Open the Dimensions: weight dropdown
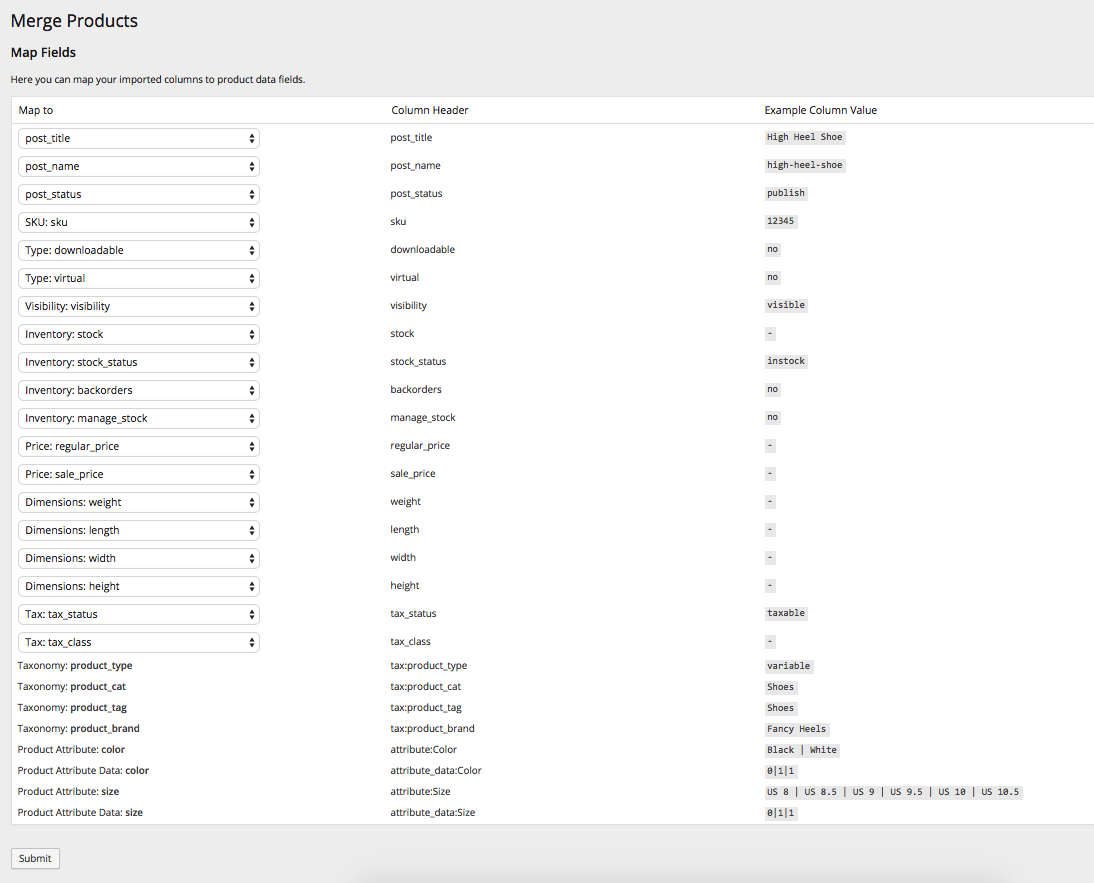 [138, 501]
